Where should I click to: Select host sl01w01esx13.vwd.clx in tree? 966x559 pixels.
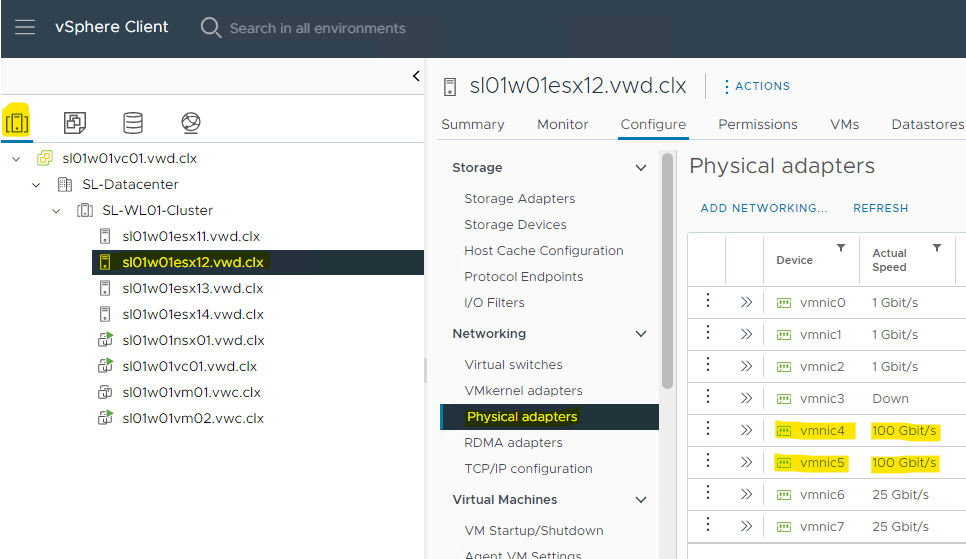click(192, 289)
